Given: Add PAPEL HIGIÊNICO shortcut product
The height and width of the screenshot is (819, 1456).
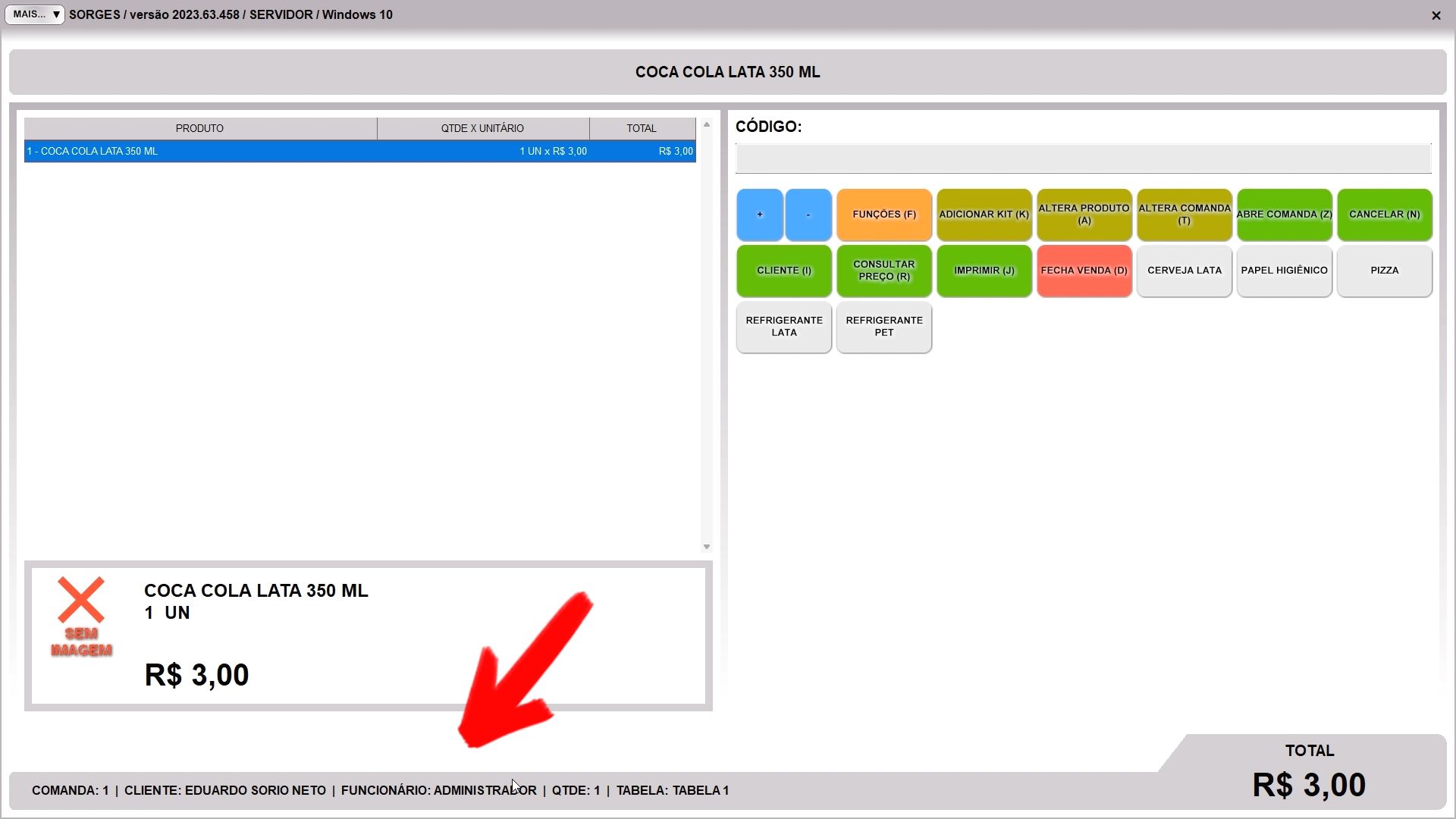Looking at the screenshot, I should 1285,271.
